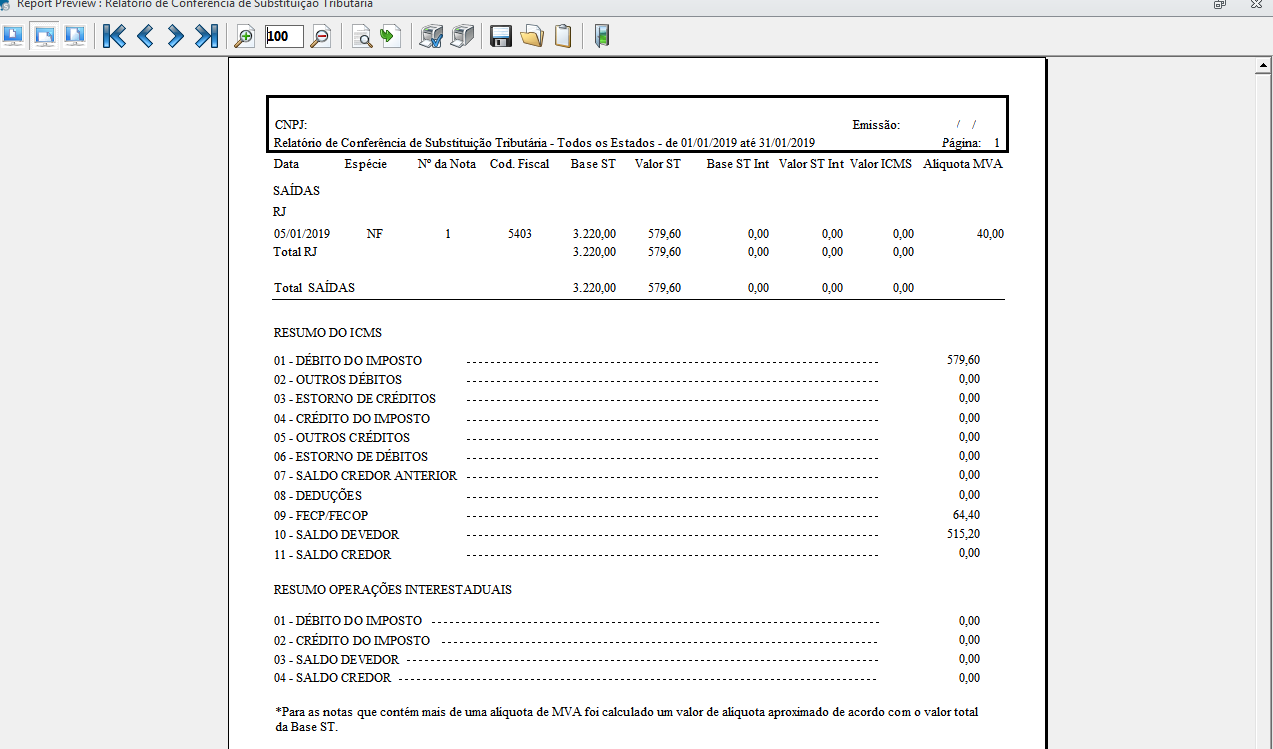Click the Alíquota MVA column header

pyautogui.click(x=962, y=164)
